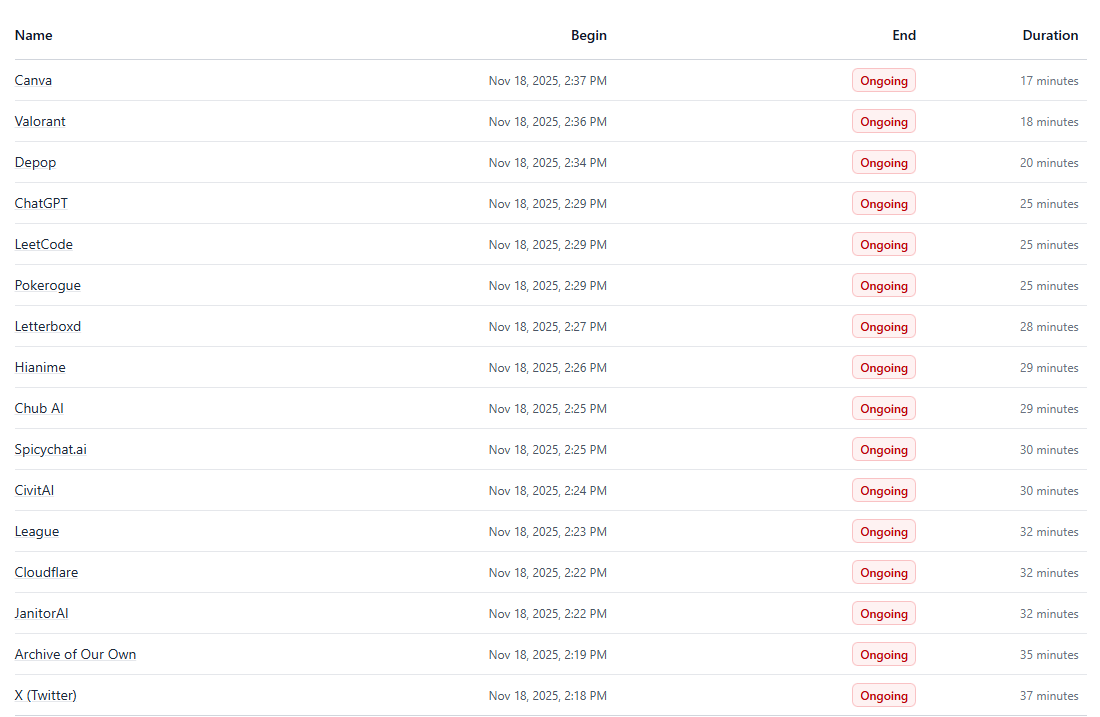Viewport: 1100px width, 717px height.
Task: Select Chub AI's 29 minutes duration
Action: pos(1049,408)
